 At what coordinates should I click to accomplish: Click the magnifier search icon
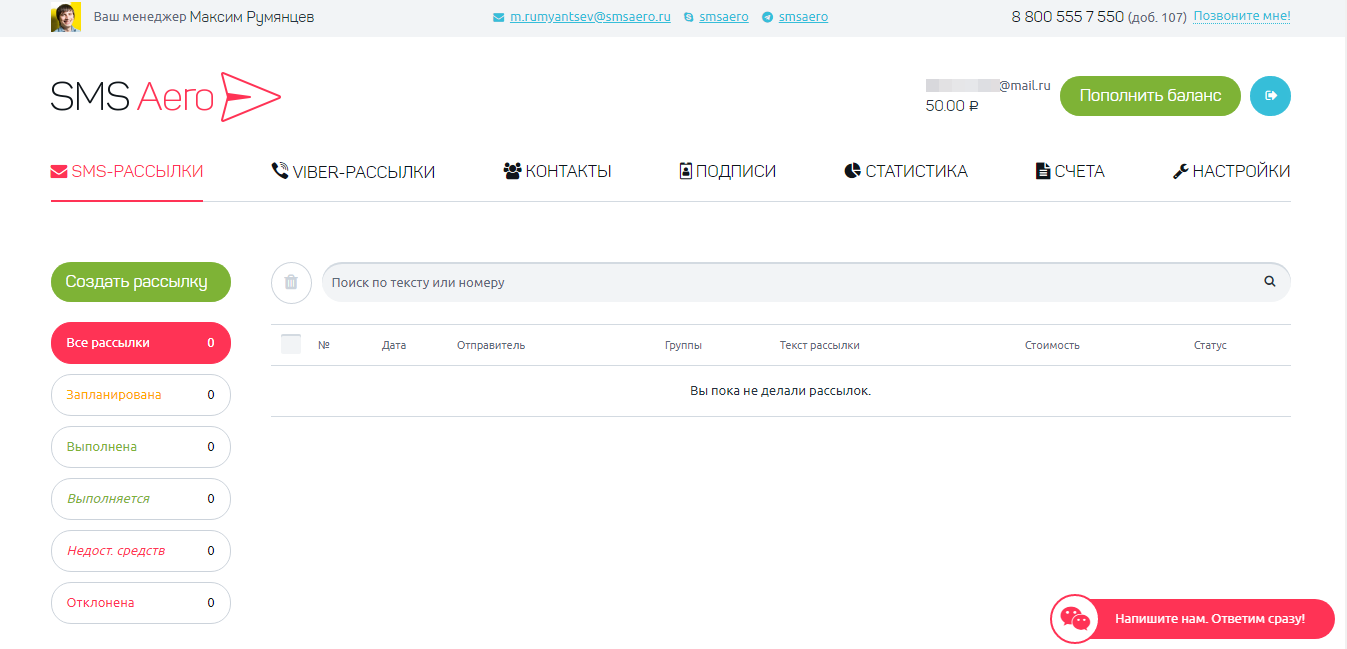click(x=1270, y=282)
